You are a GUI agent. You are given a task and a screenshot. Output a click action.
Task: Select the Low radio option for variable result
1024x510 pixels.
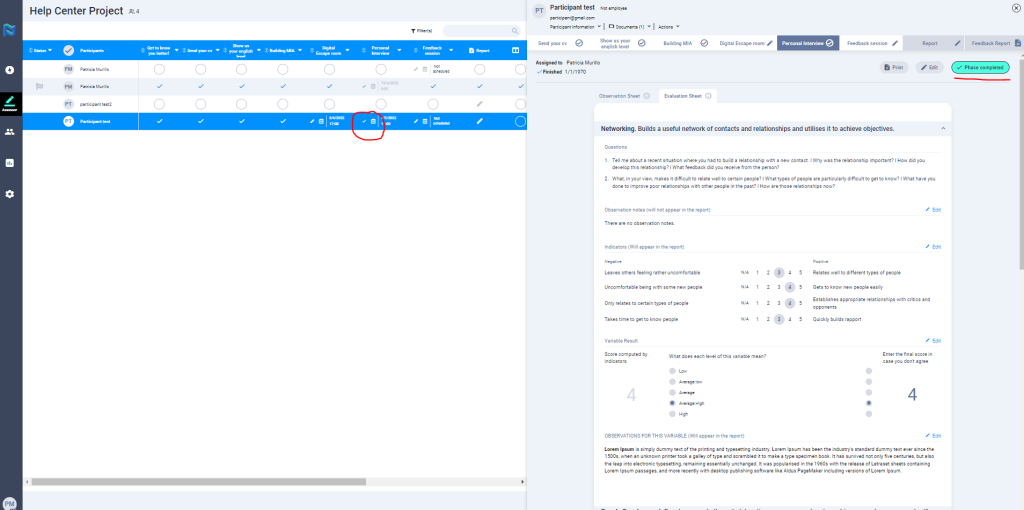pyautogui.click(x=672, y=370)
